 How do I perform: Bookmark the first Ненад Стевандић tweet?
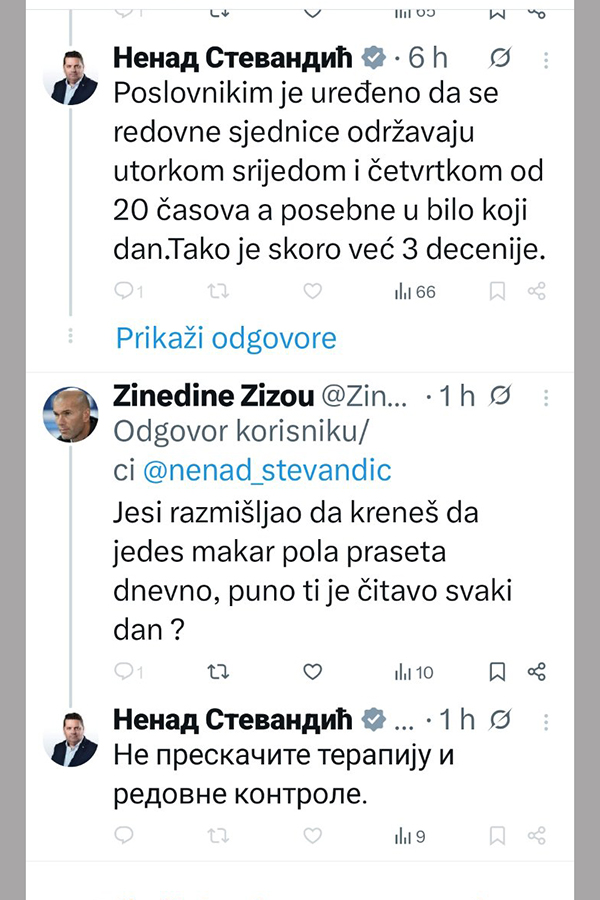496,292
